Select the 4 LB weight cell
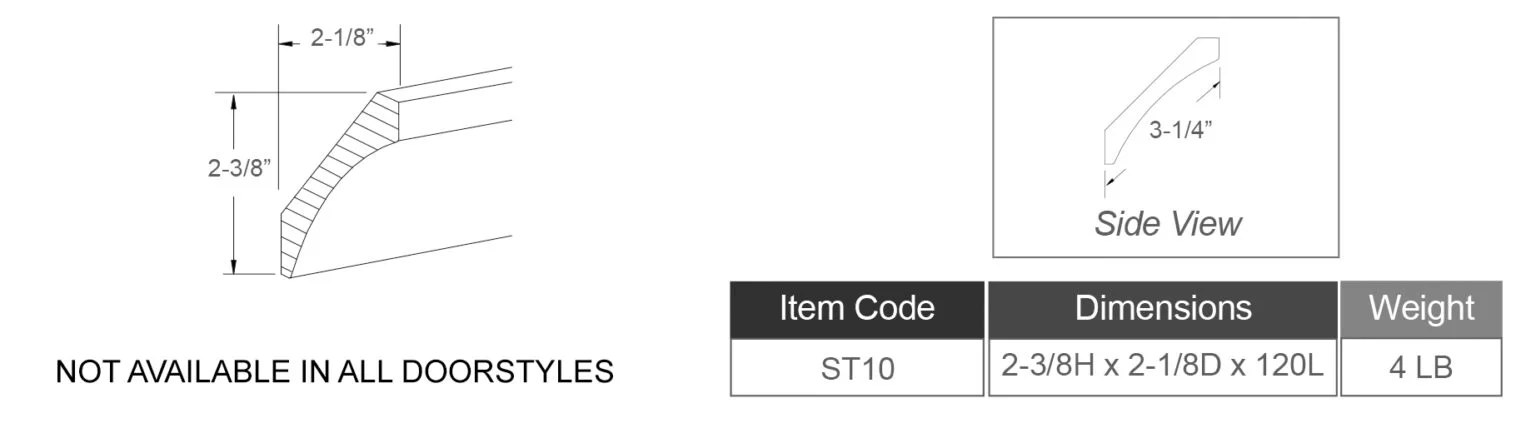1536x423 pixels. tap(1421, 367)
